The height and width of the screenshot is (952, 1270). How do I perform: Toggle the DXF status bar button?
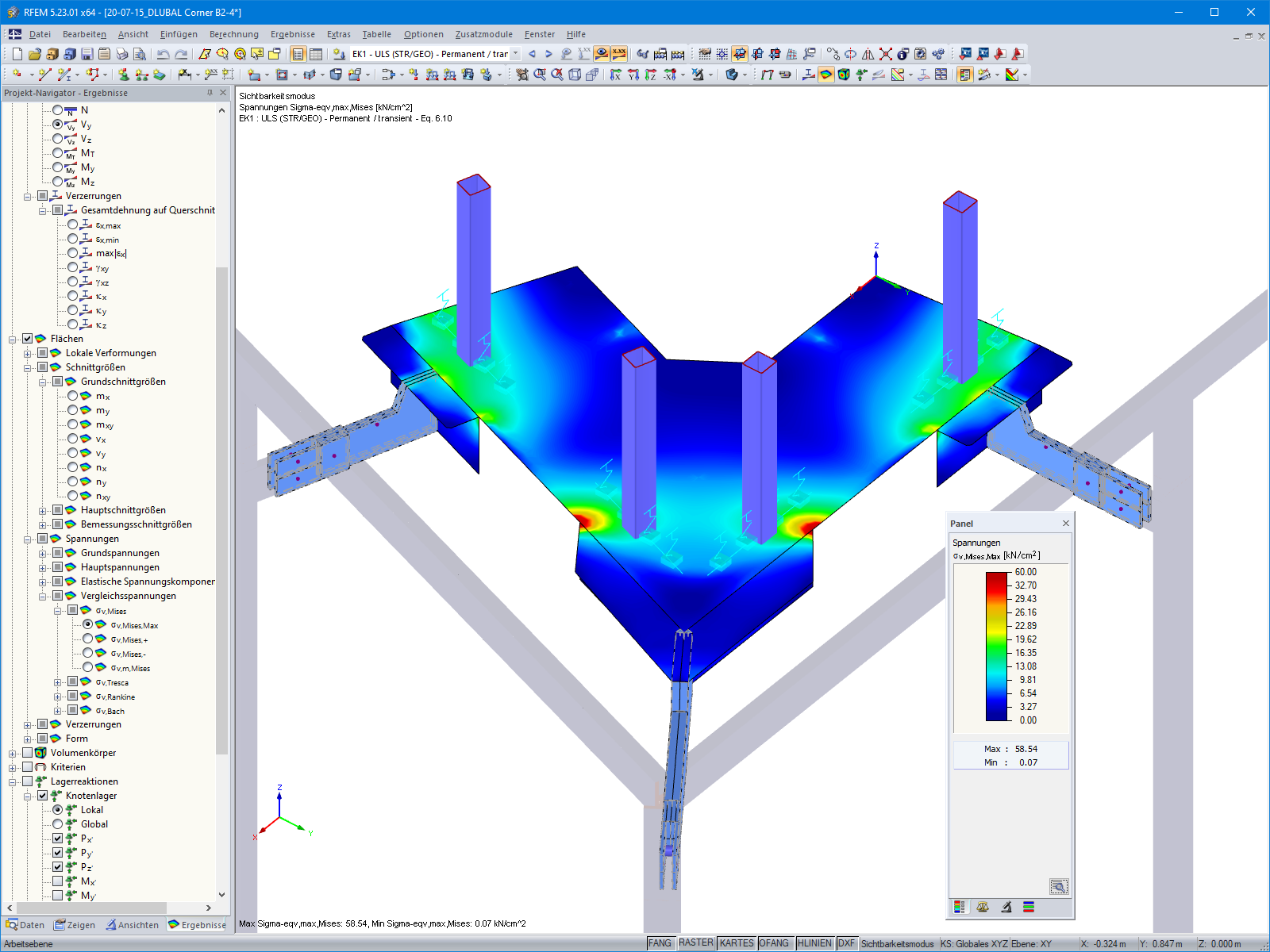(x=847, y=943)
